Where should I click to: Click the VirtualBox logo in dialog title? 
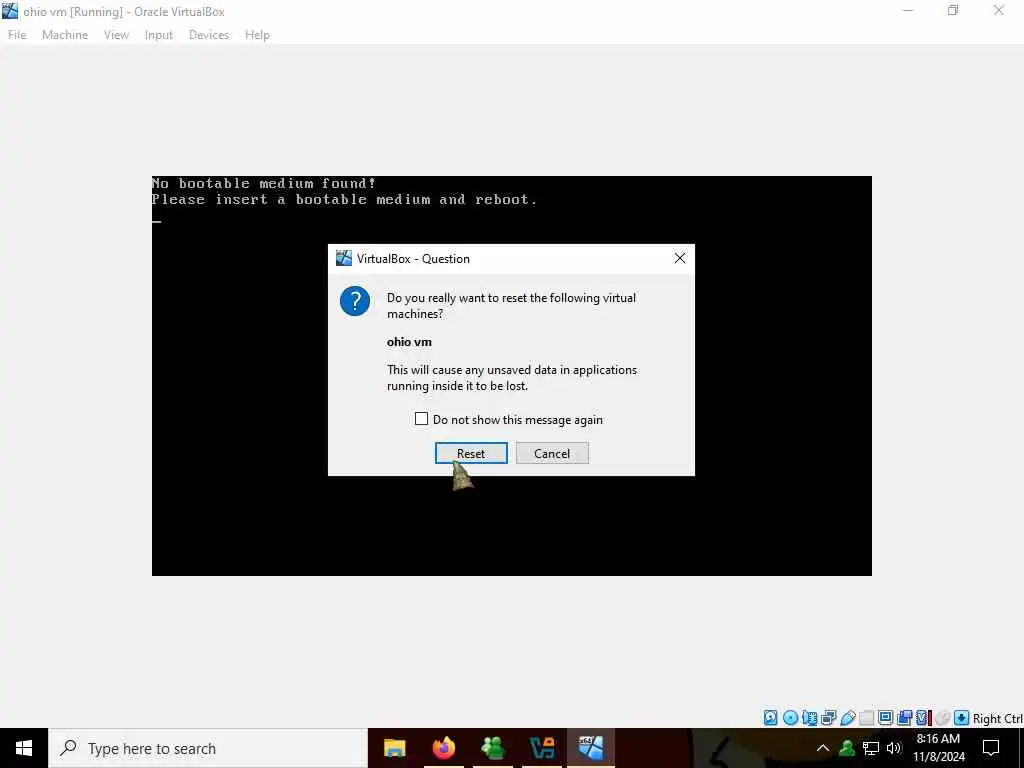(344, 258)
